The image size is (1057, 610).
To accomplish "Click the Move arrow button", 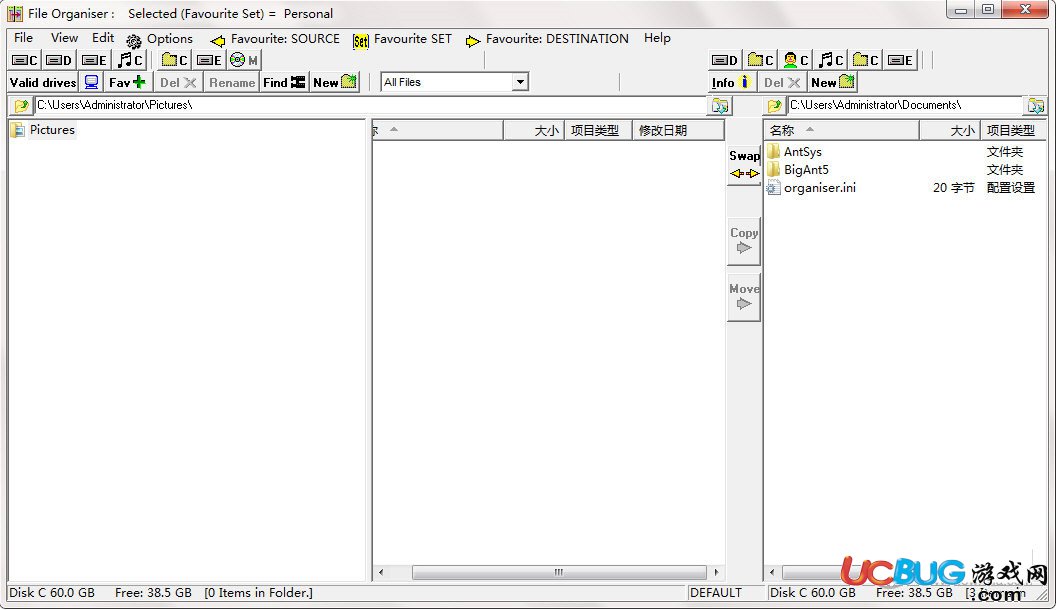I will pos(744,297).
